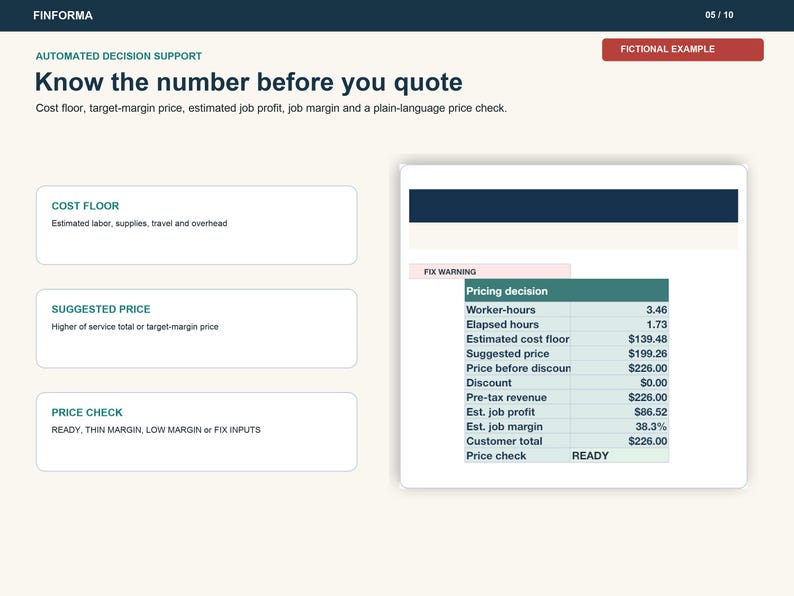The width and height of the screenshot is (794, 596).
Task: Click the $226.00 price before discount value
Action: pyautogui.click(x=648, y=369)
